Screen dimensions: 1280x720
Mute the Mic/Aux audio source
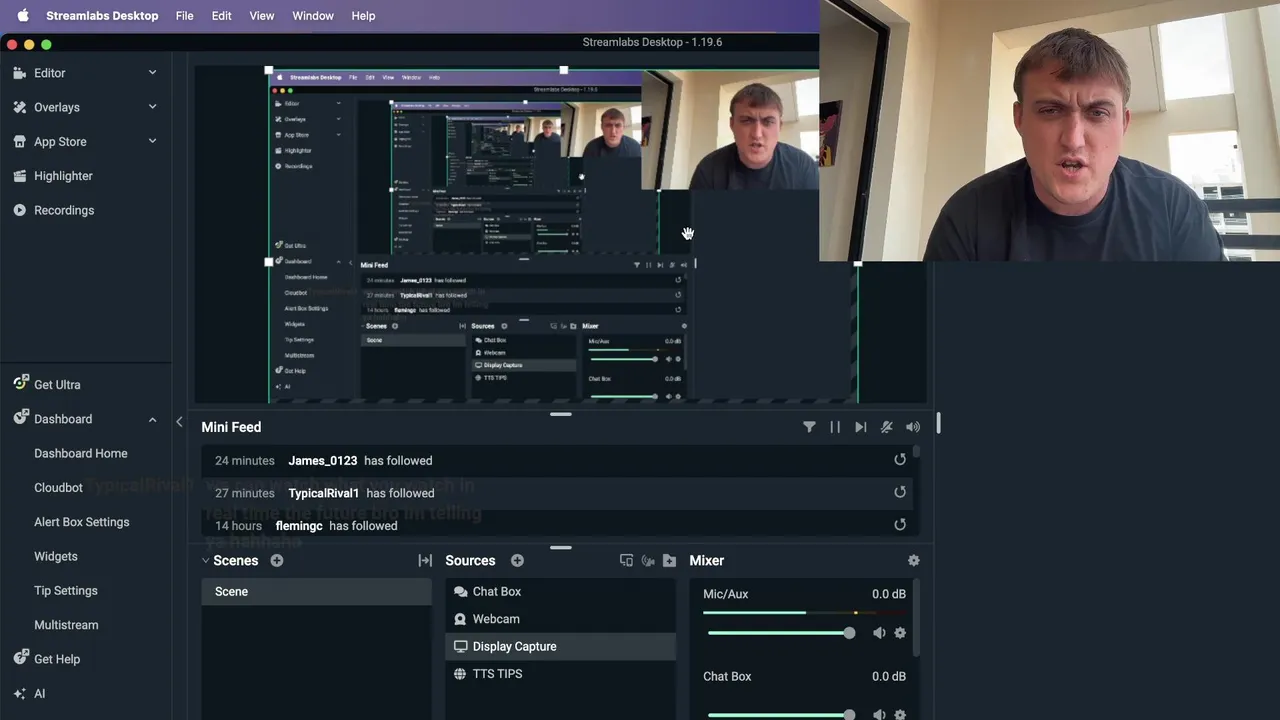(x=879, y=633)
